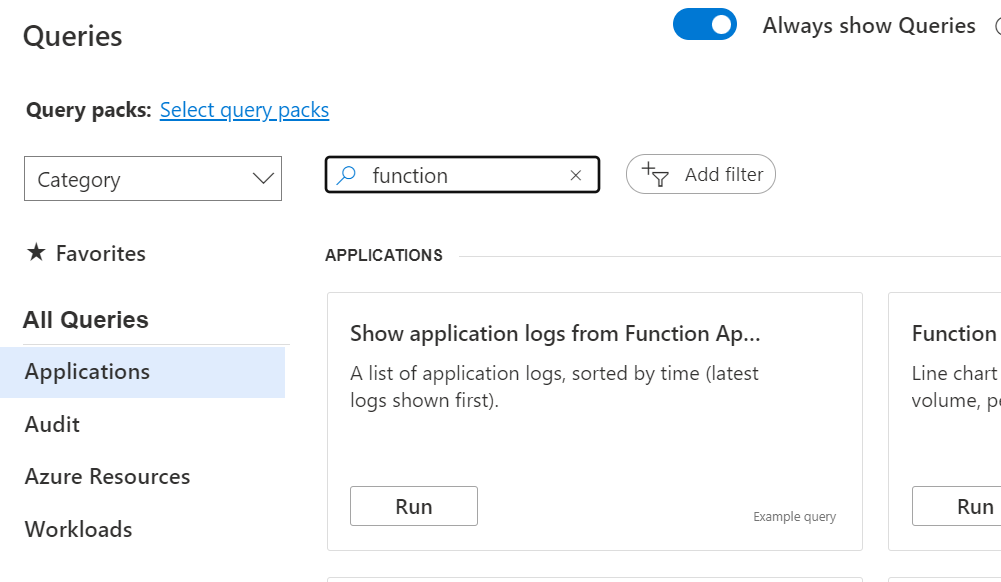Screen dimensions: 1001x582
Task: Run the Show application logs query
Action: point(413,506)
